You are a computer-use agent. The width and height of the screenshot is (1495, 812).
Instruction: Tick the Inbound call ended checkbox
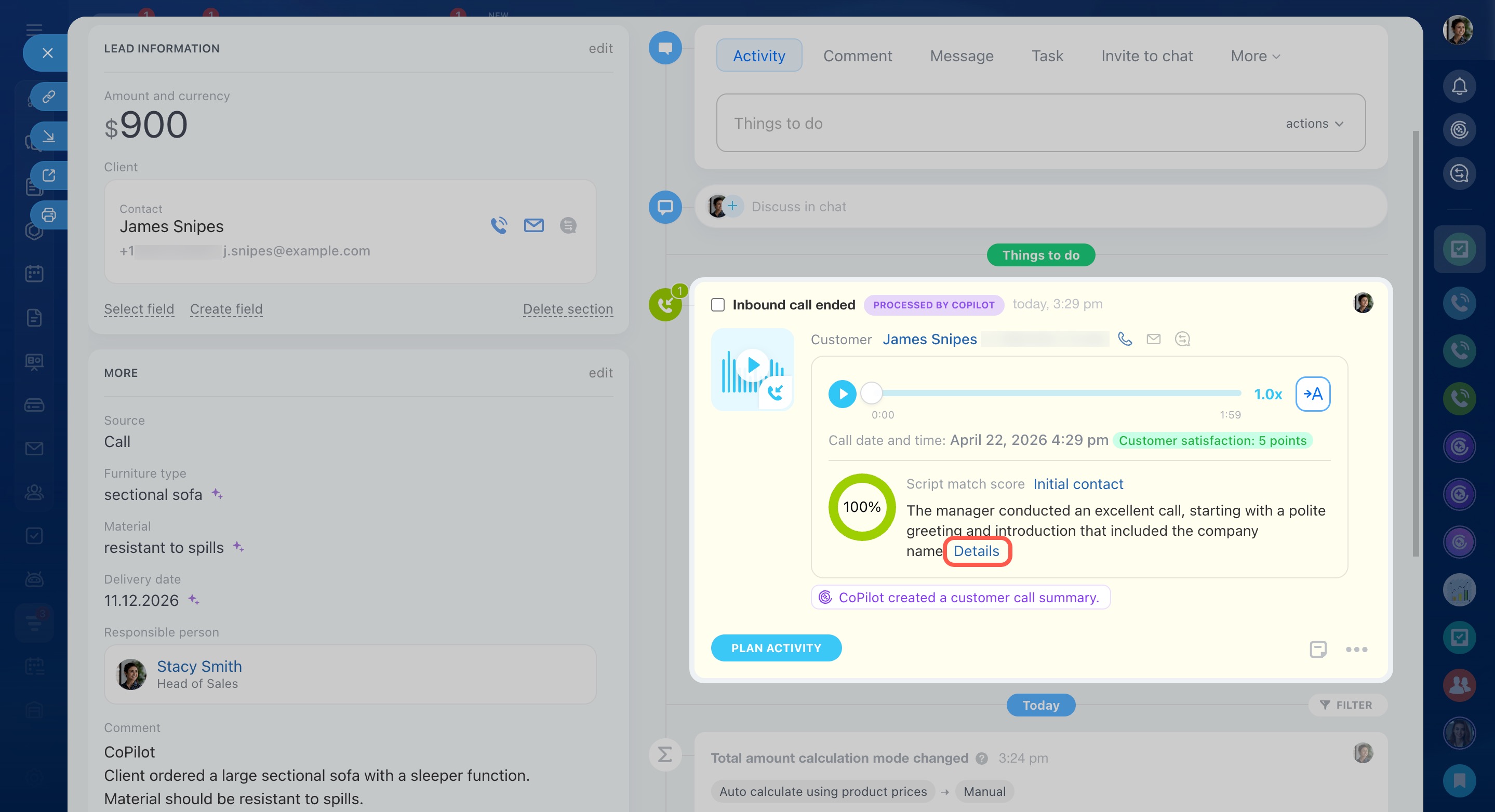(718, 304)
